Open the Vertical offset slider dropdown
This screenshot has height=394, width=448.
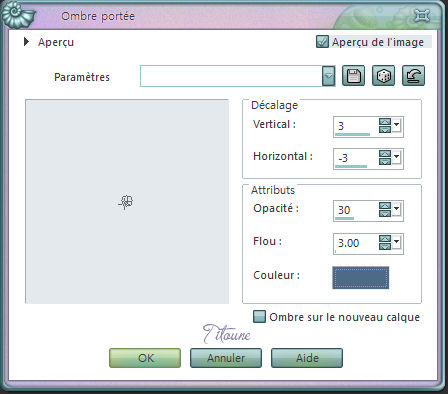396,125
